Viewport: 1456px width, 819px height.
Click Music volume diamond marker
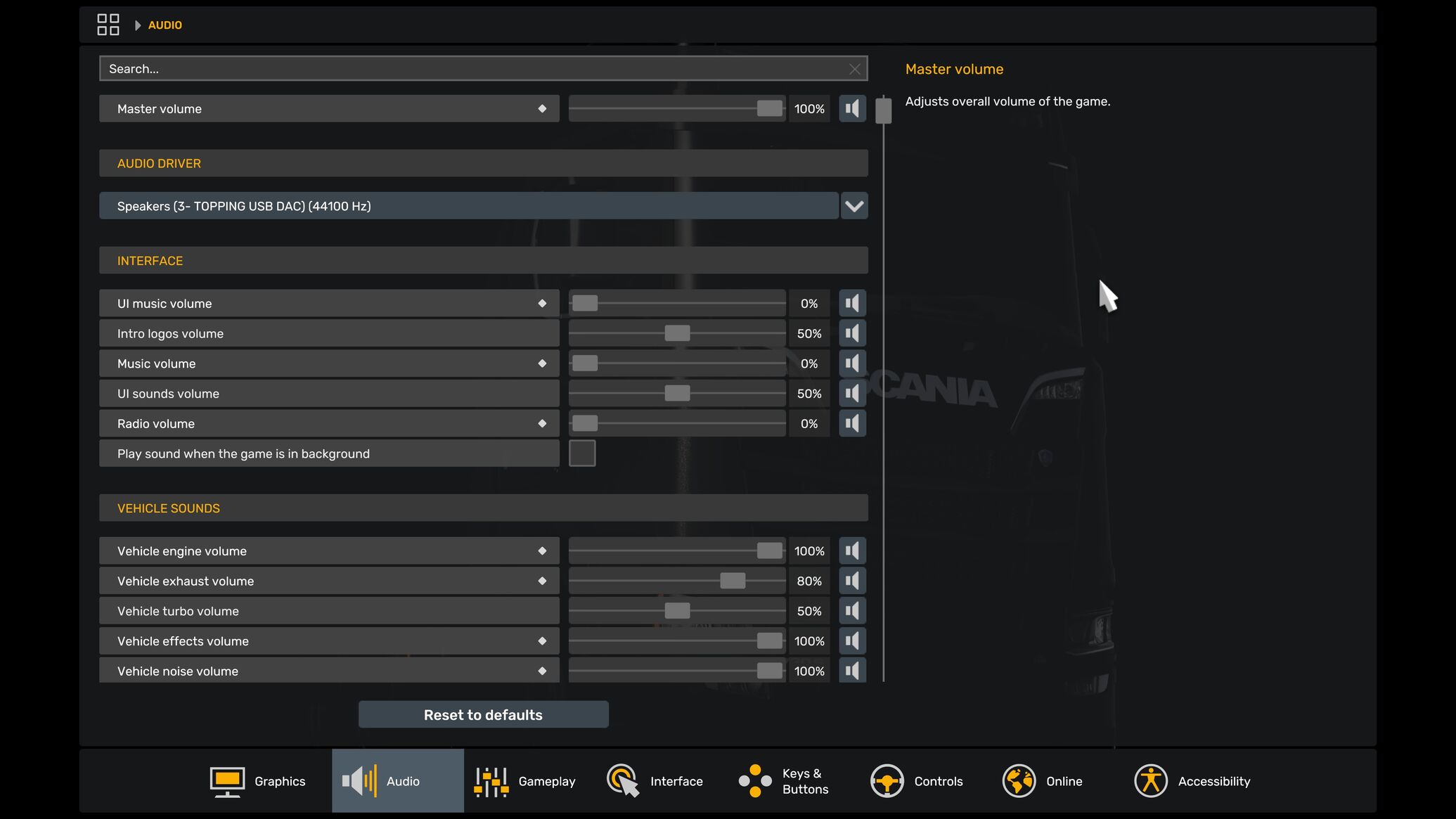(x=542, y=363)
